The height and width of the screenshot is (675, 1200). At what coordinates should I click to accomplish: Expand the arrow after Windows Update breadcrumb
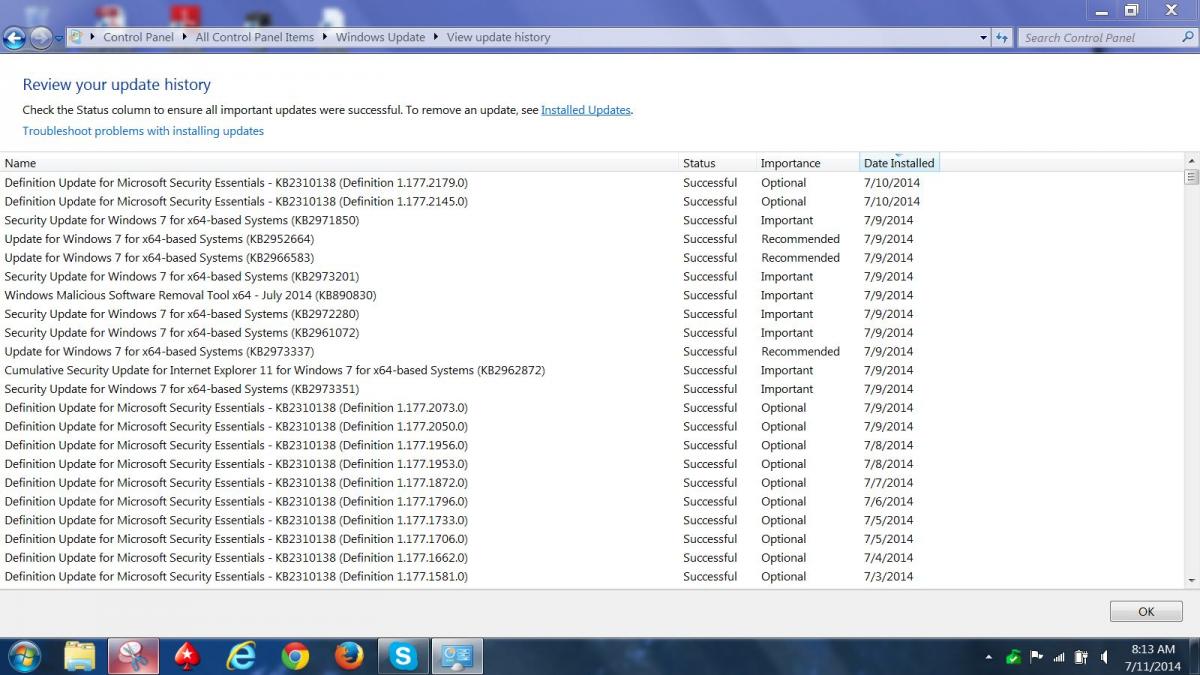tap(436, 37)
